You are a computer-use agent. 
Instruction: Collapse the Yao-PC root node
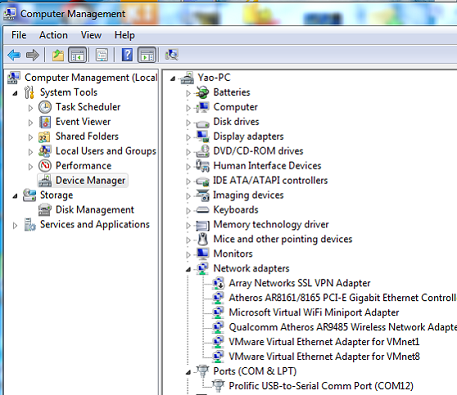point(173,79)
